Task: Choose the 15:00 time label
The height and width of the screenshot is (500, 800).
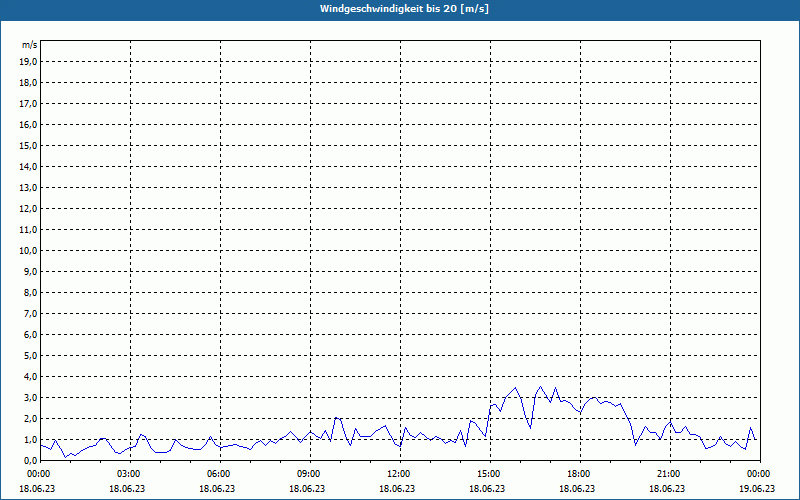Action: coord(490,474)
